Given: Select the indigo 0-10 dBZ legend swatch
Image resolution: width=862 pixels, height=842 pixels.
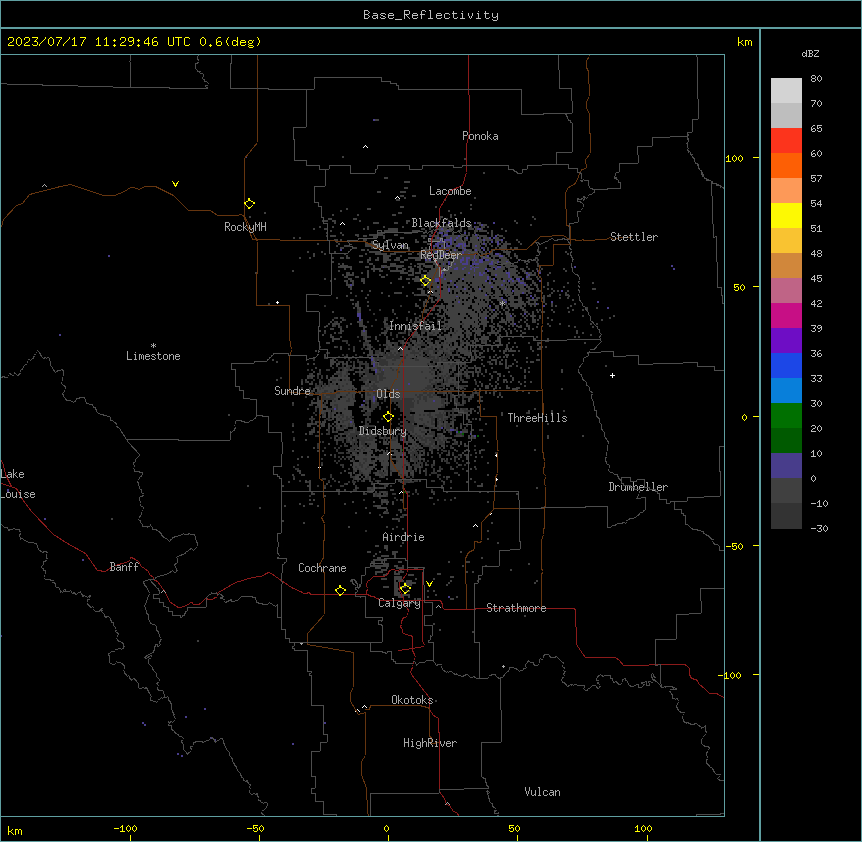Looking at the screenshot, I should click(x=786, y=466).
